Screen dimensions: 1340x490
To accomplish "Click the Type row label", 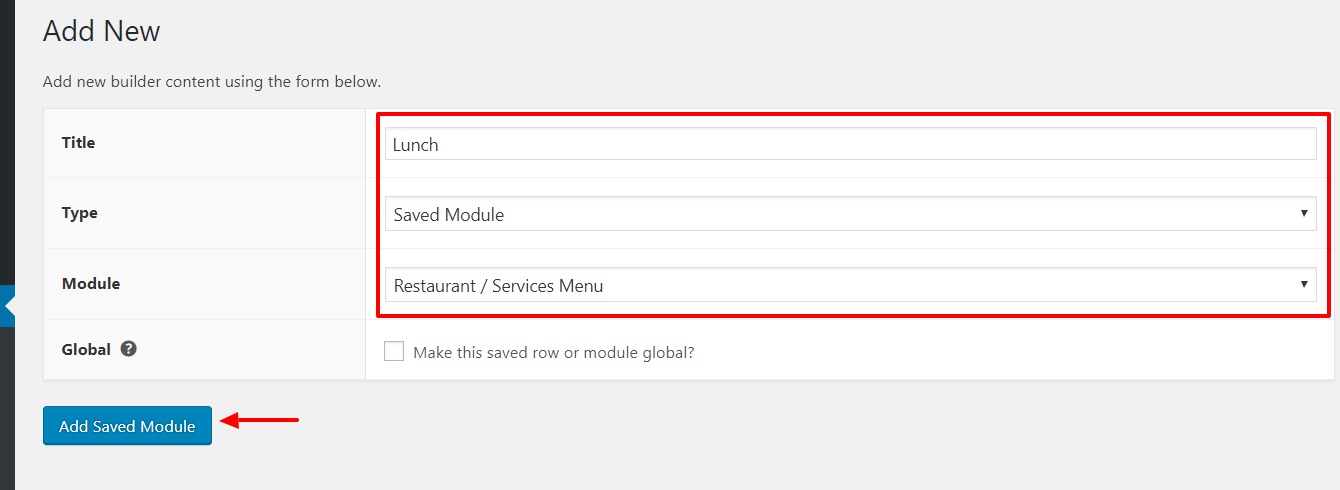I will pos(79,213).
